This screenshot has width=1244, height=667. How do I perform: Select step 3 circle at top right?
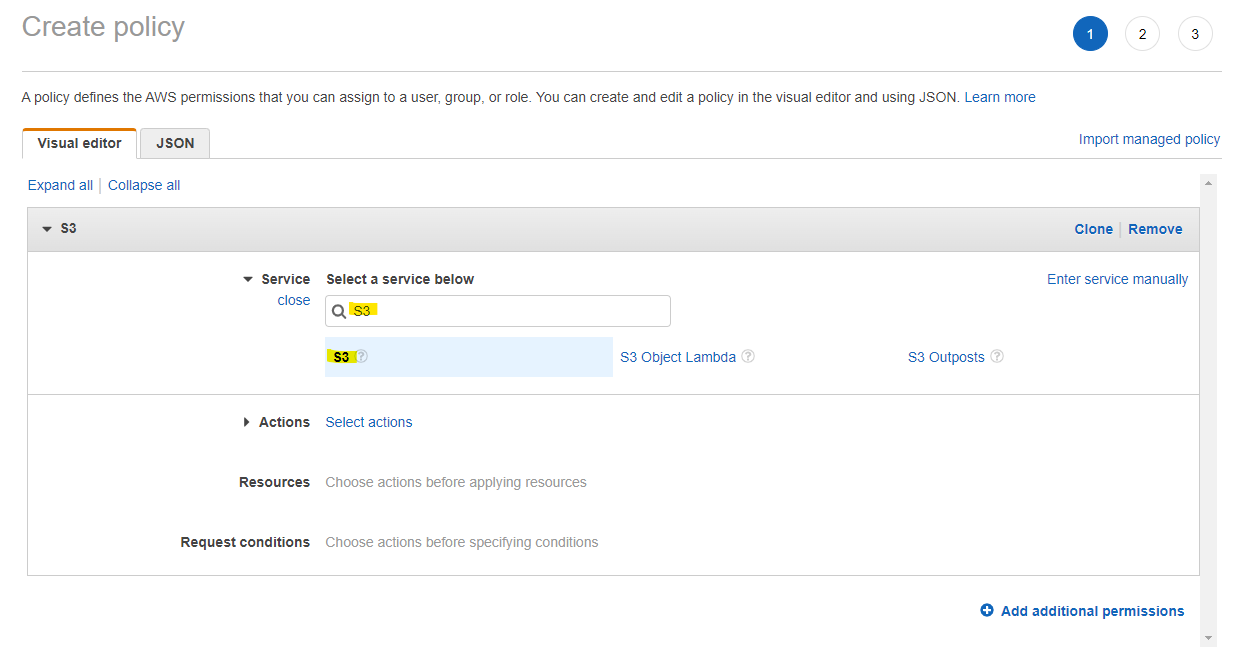click(1195, 33)
